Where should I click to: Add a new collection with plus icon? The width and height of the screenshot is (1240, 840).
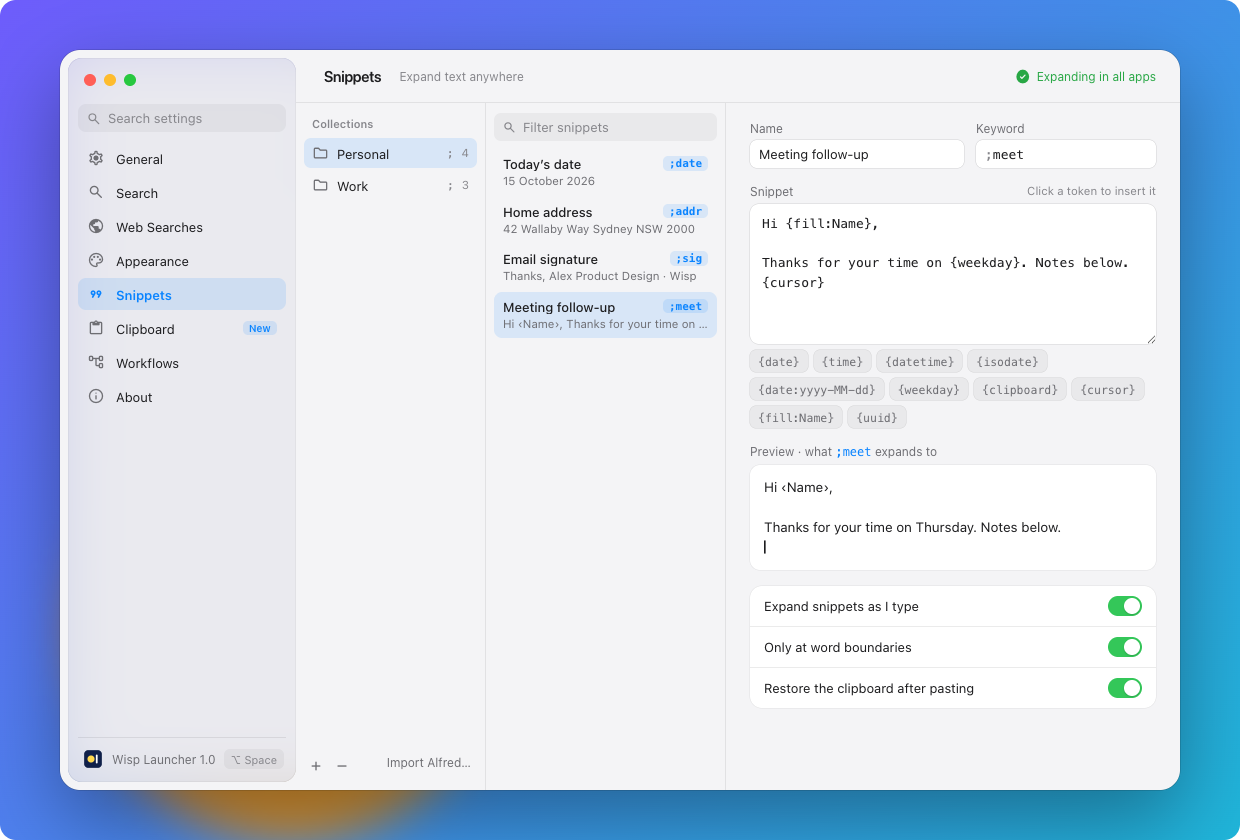coord(316,766)
